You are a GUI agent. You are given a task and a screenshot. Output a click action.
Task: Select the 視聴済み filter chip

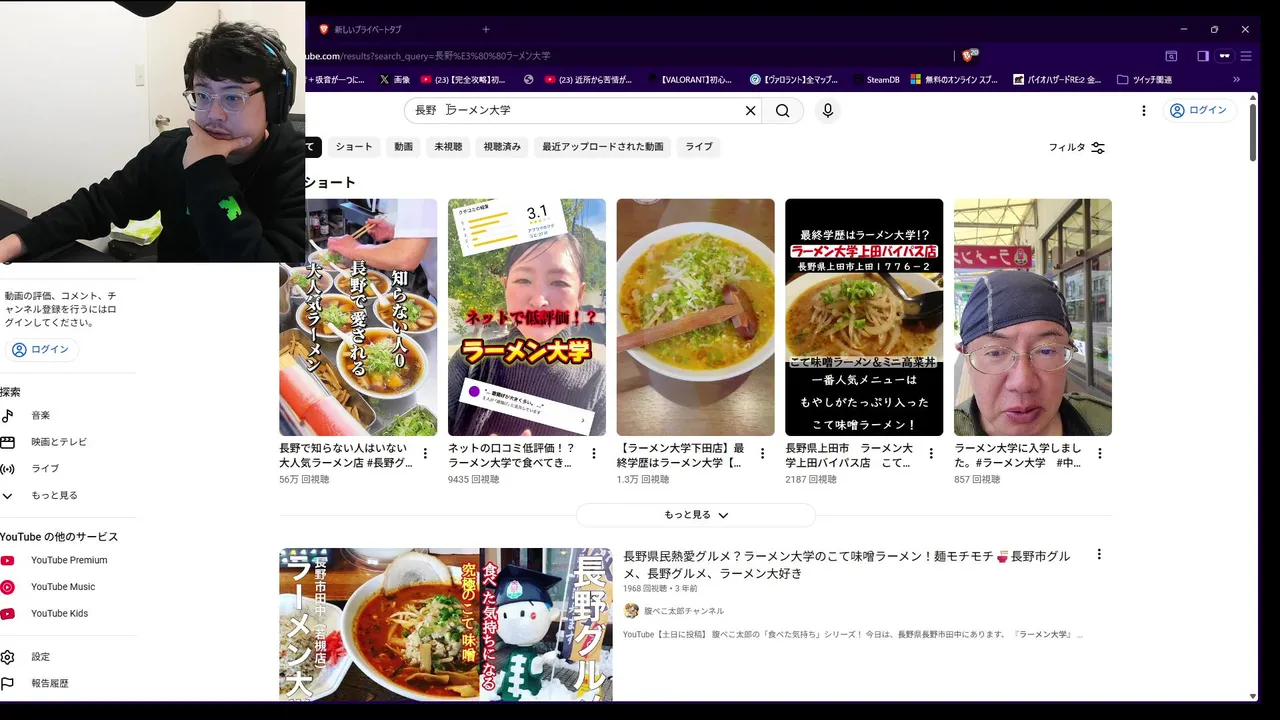coord(502,147)
